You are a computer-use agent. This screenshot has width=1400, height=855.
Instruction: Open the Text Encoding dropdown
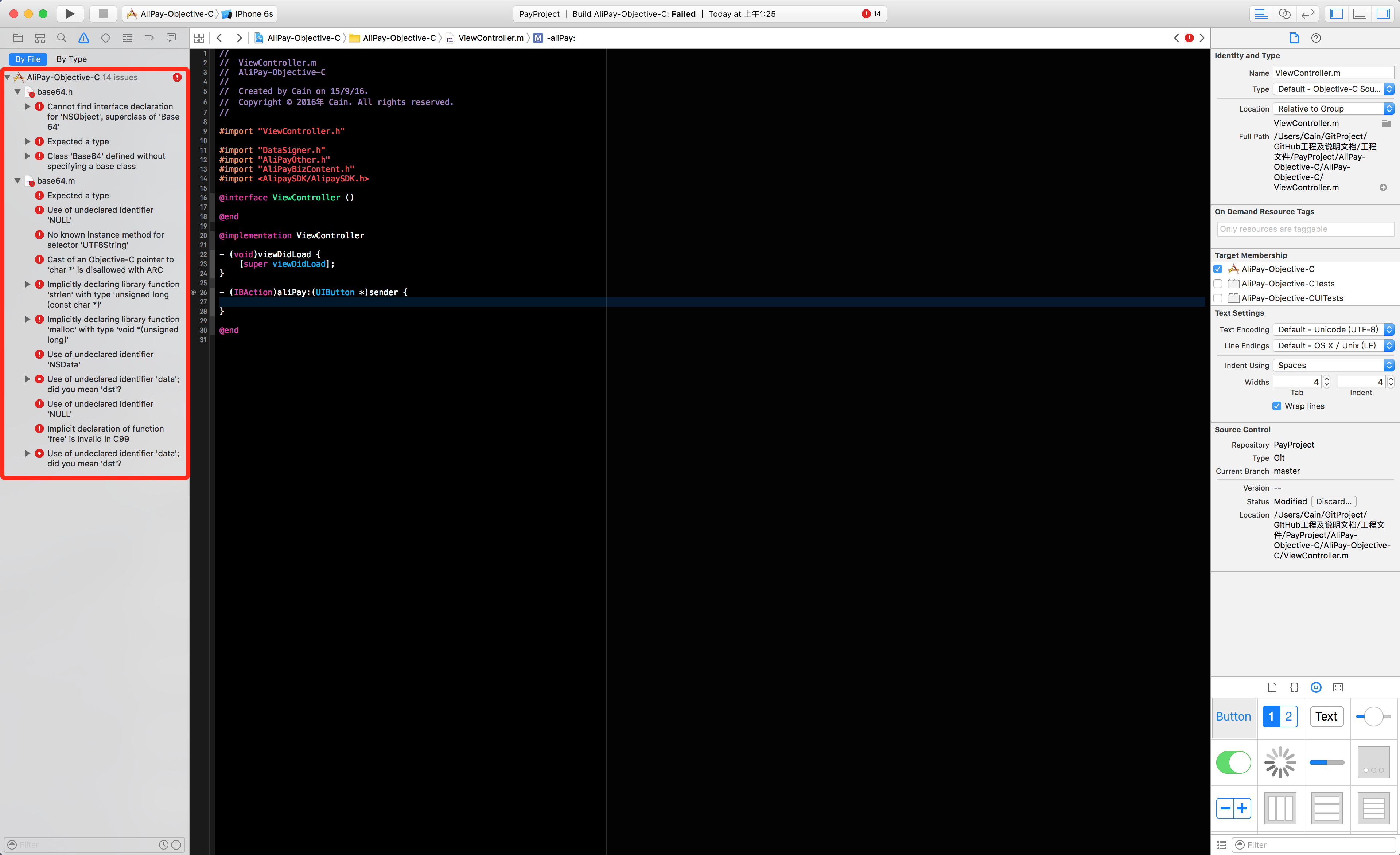(1333, 329)
